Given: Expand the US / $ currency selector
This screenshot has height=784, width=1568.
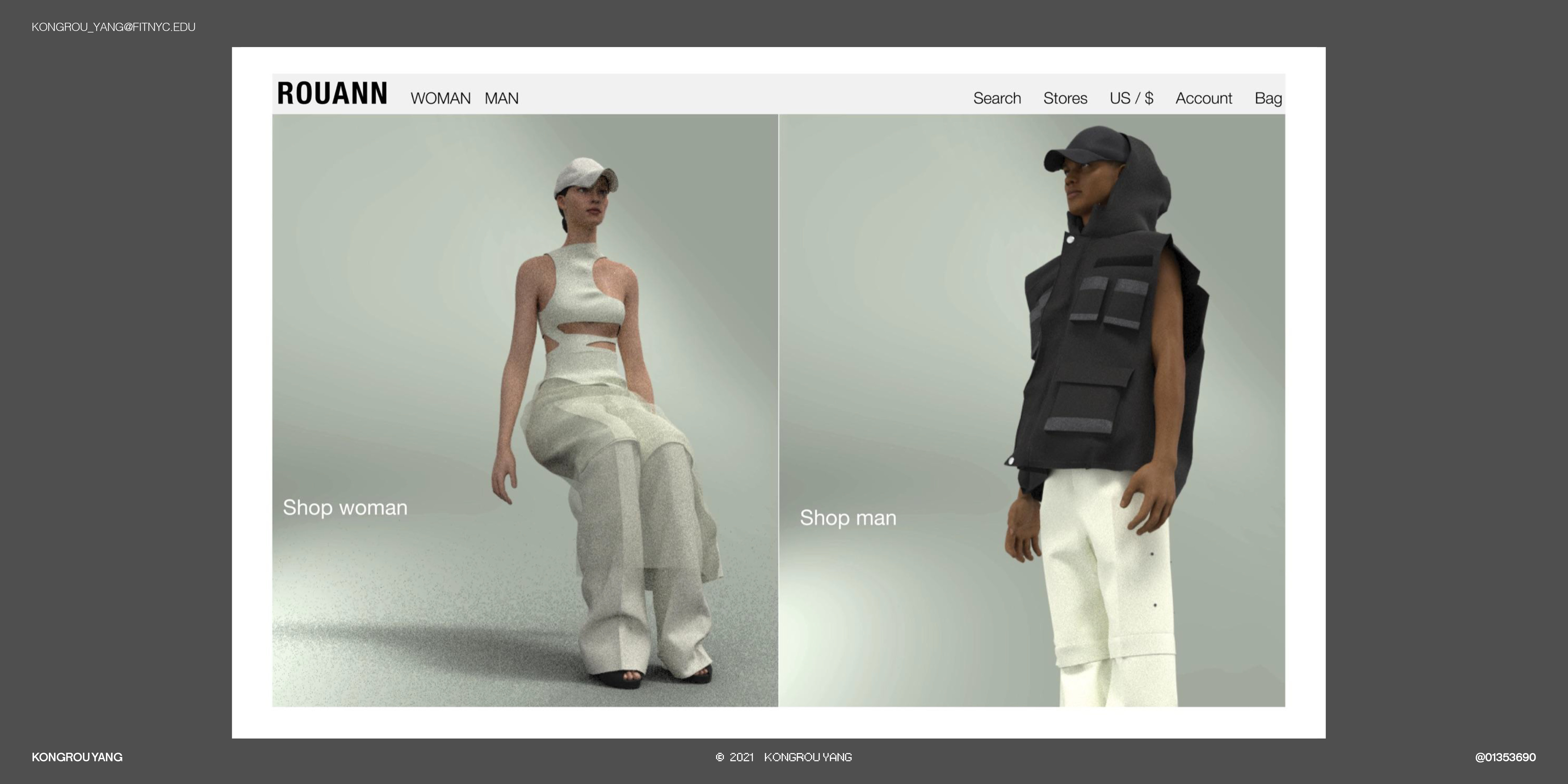Looking at the screenshot, I should coord(1131,99).
